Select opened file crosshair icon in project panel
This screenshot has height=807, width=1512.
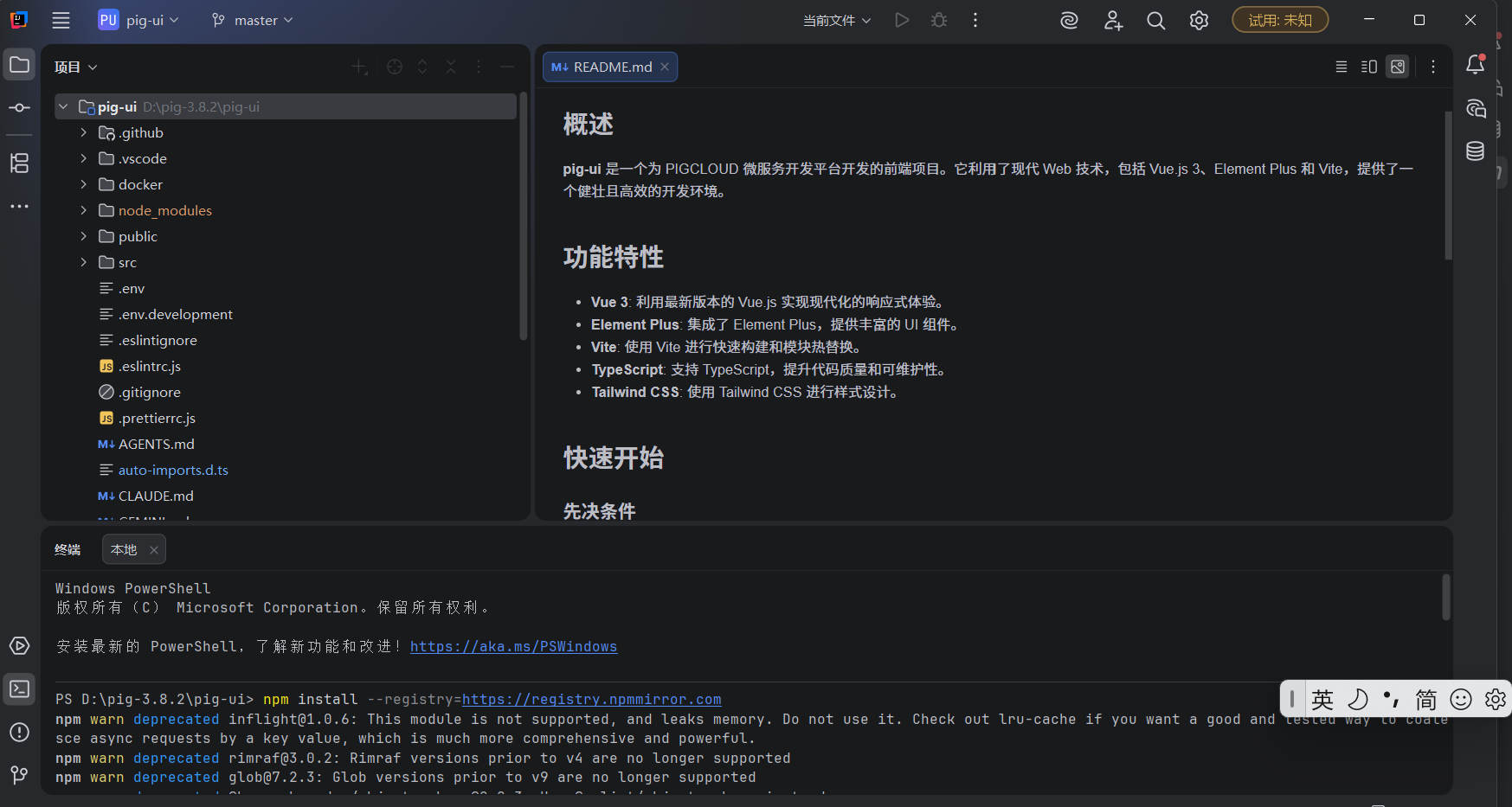tap(395, 67)
